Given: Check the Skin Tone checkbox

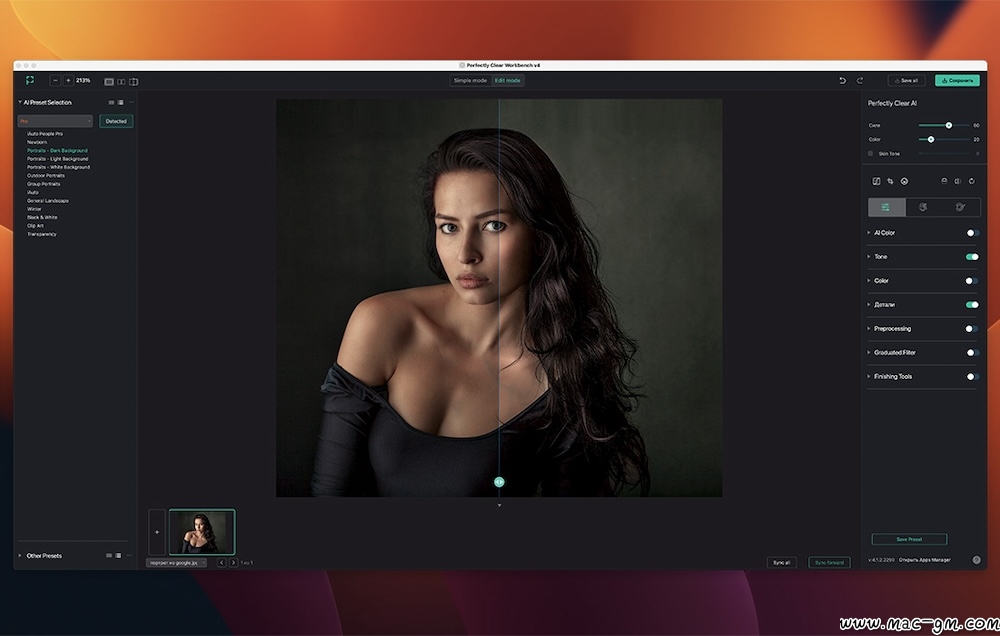Looking at the screenshot, I should [x=871, y=154].
